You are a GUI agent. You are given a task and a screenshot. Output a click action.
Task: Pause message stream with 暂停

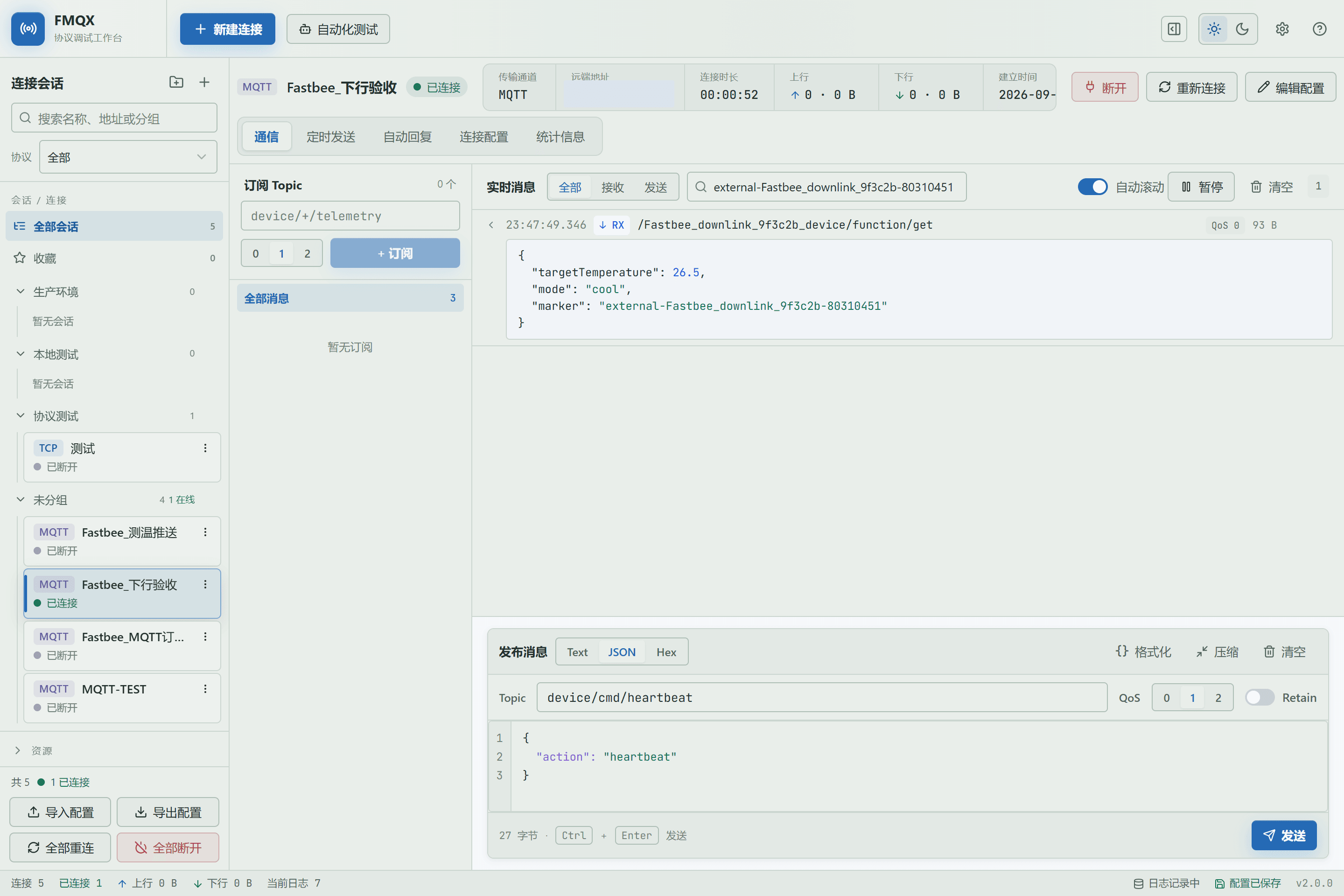tap(1201, 187)
